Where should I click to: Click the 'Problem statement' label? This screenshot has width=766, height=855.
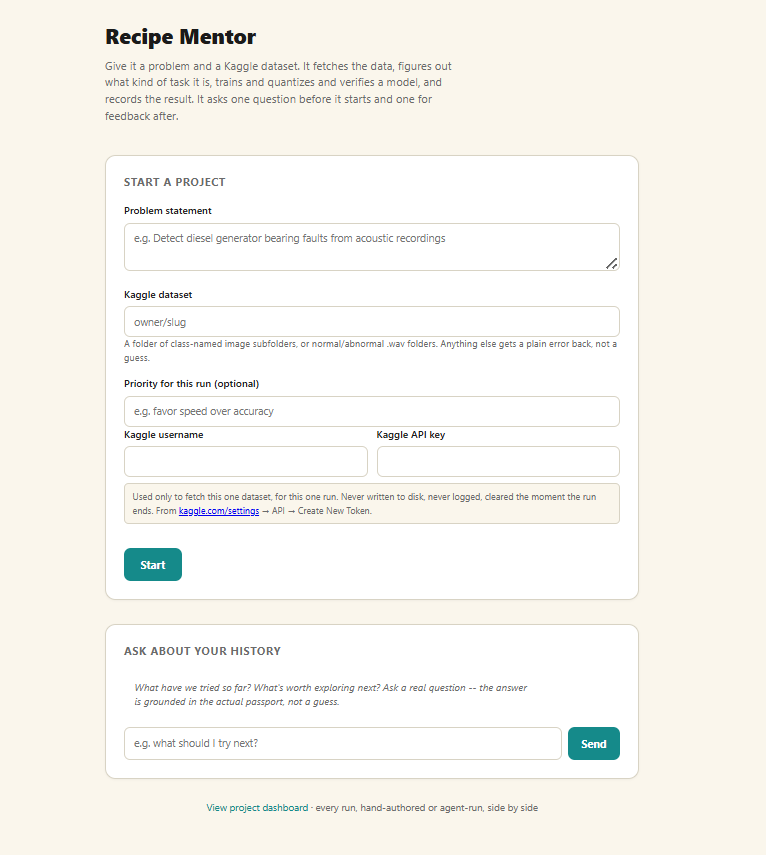(x=167, y=210)
